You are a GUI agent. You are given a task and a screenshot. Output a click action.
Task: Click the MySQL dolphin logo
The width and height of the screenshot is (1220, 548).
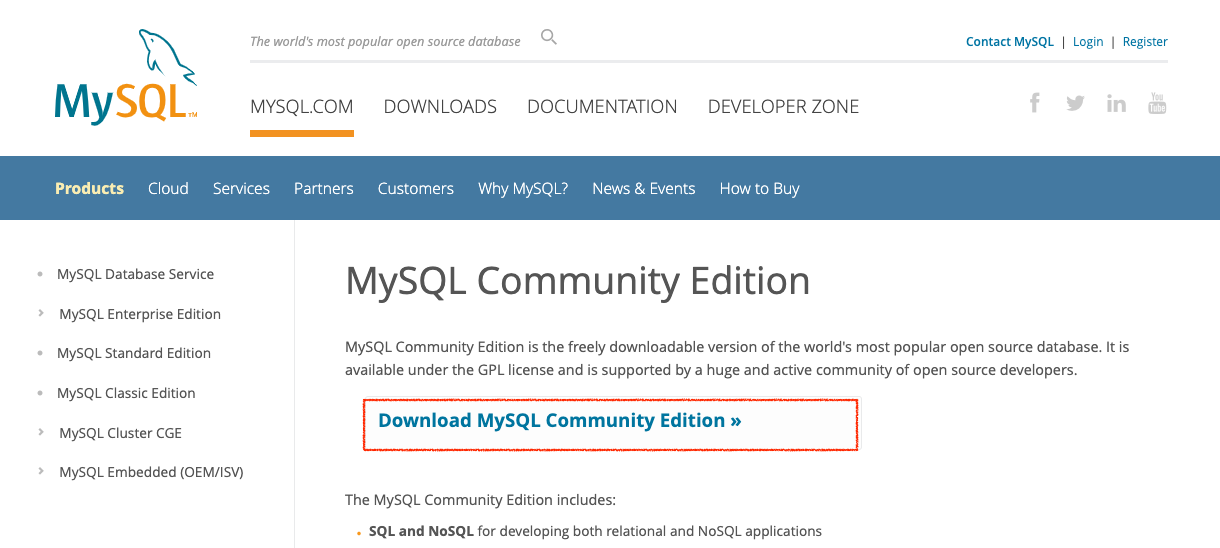point(126,76)
